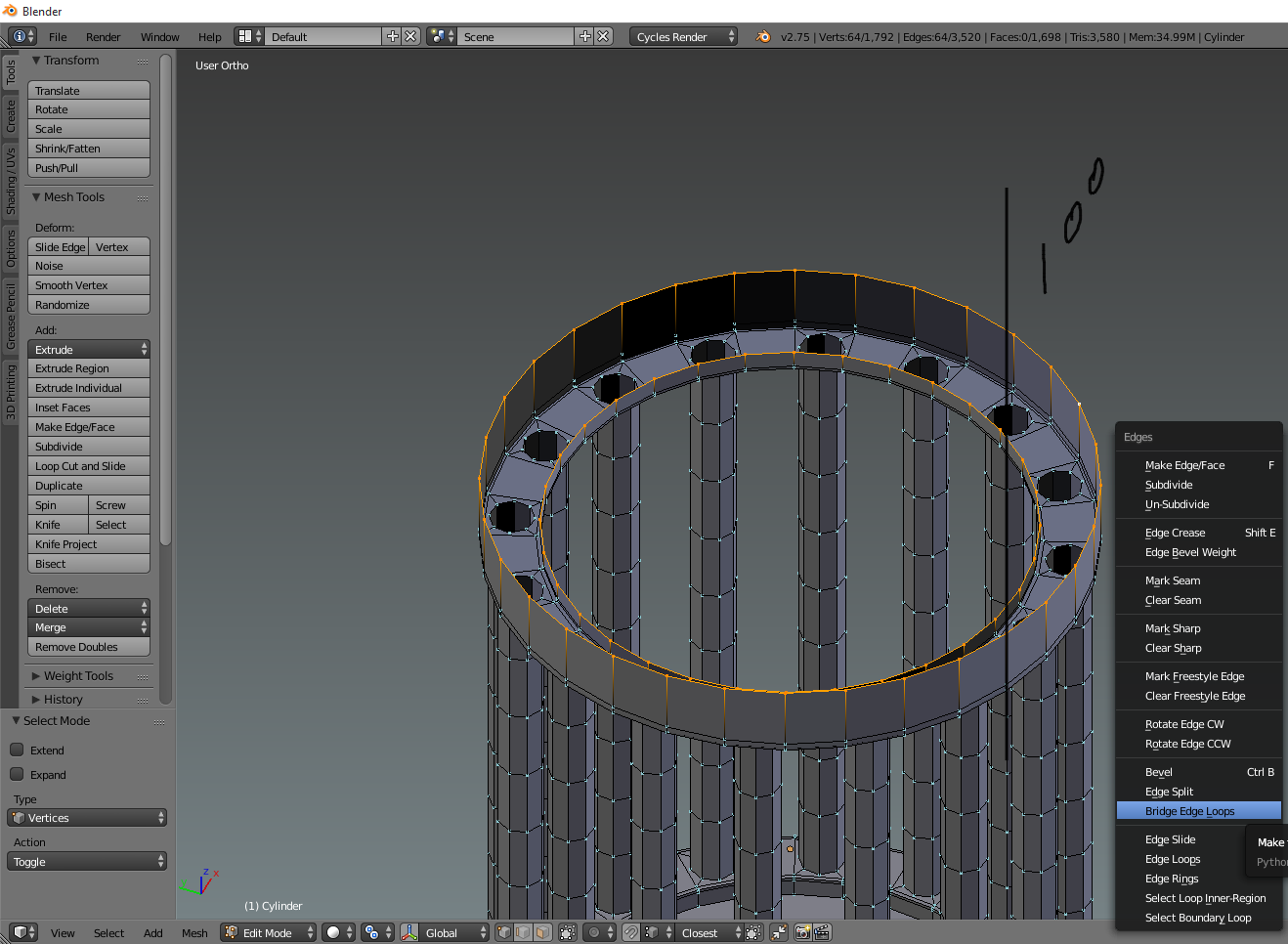1288x944 pixels.
Task: Enable the Expand checkbox
Action: (x=17, y=774)
